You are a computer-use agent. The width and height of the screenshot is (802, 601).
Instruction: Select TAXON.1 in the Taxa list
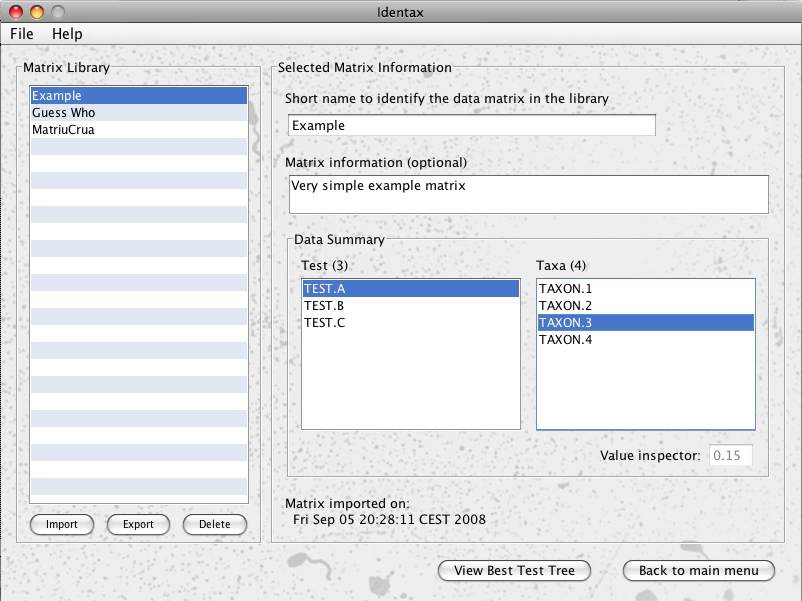(x=645, y=288)
